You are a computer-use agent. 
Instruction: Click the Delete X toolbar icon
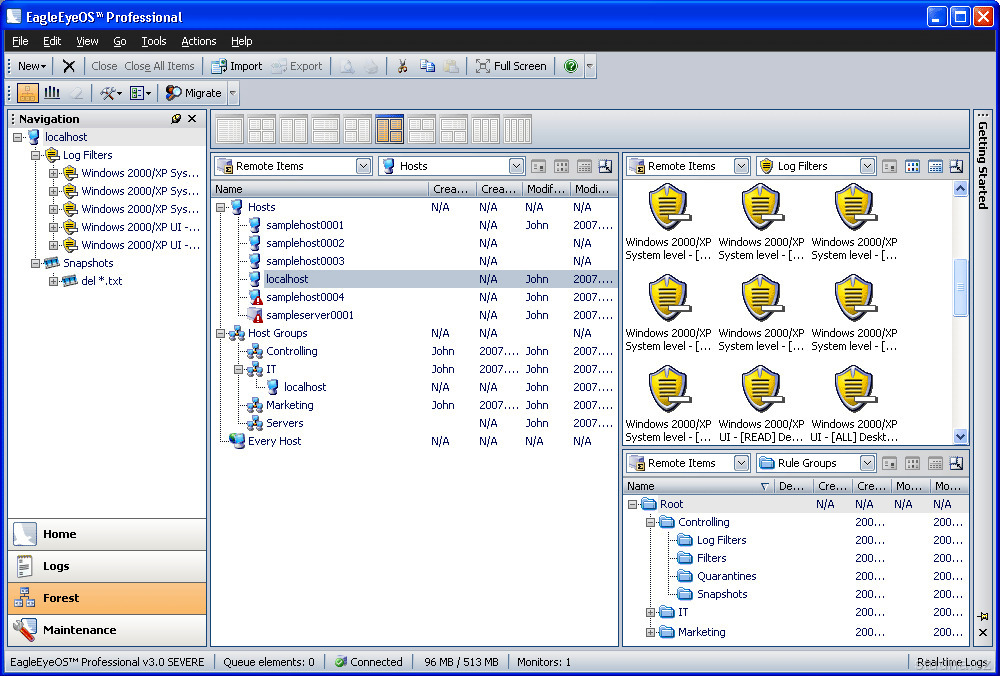coord(69,66)
